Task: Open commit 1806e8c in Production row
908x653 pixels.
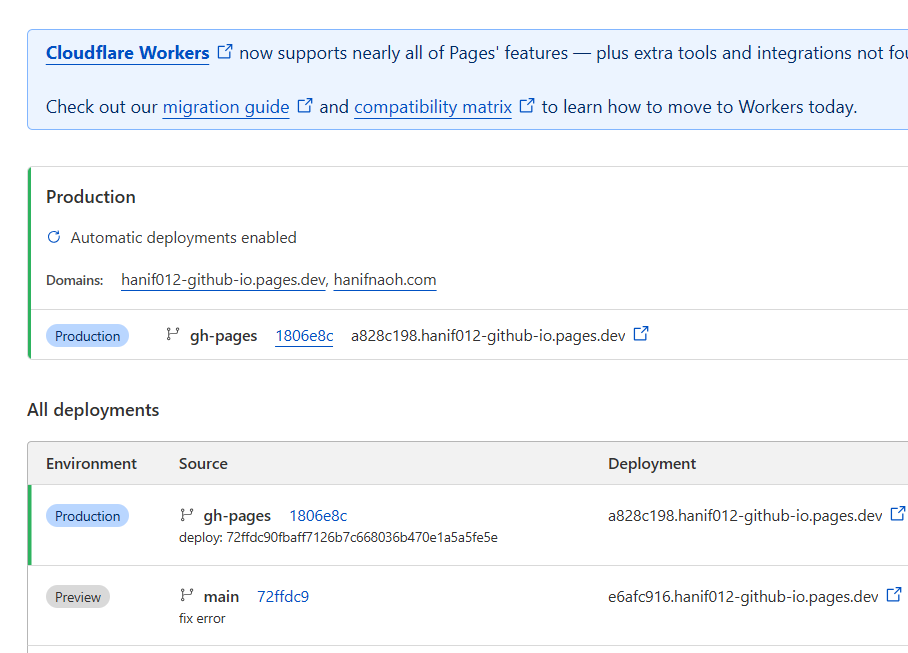Action: [x=304, y=335]
